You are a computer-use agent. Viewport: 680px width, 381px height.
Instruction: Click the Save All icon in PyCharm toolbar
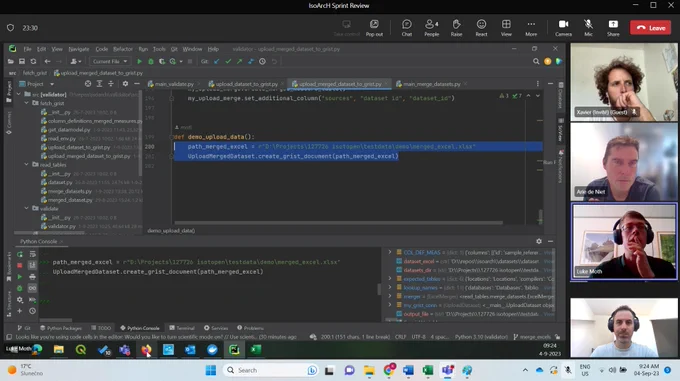(x=22, y=62)
